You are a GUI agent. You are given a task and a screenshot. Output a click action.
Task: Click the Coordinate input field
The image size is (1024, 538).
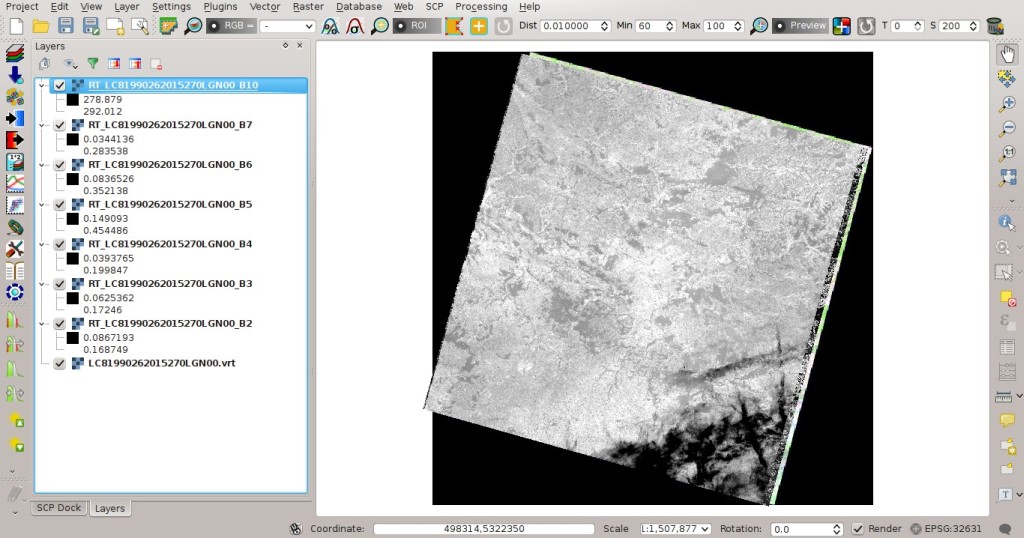(484, 529)
